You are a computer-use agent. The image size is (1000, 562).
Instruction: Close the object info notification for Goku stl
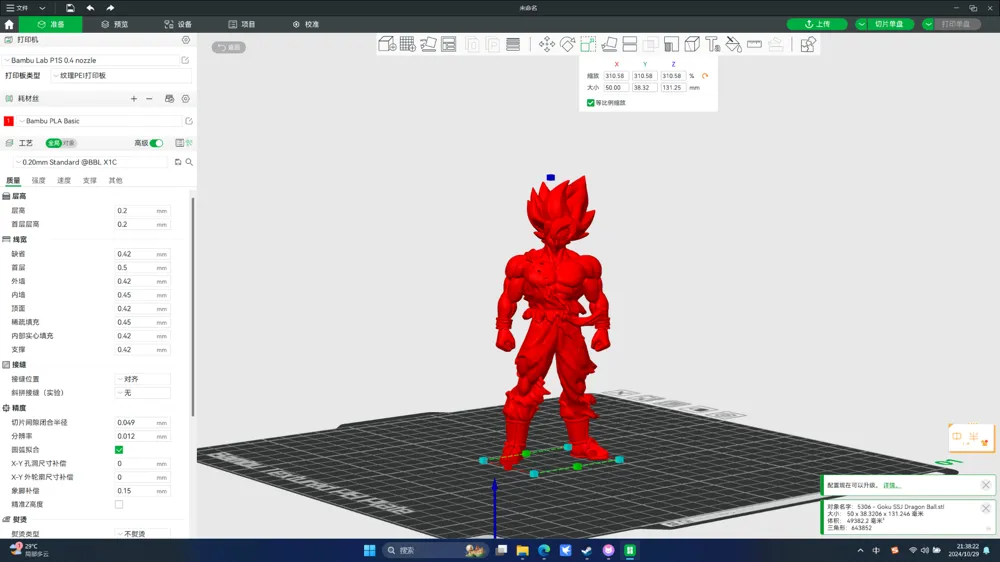985,508
